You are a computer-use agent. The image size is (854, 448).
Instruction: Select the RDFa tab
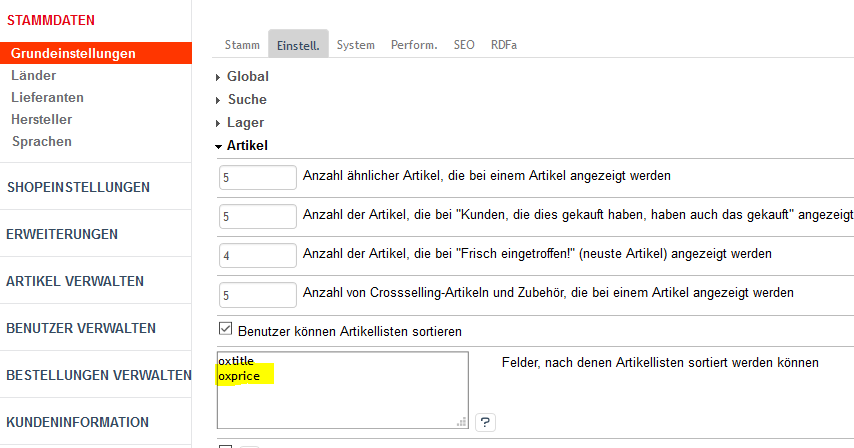point(504,45)
